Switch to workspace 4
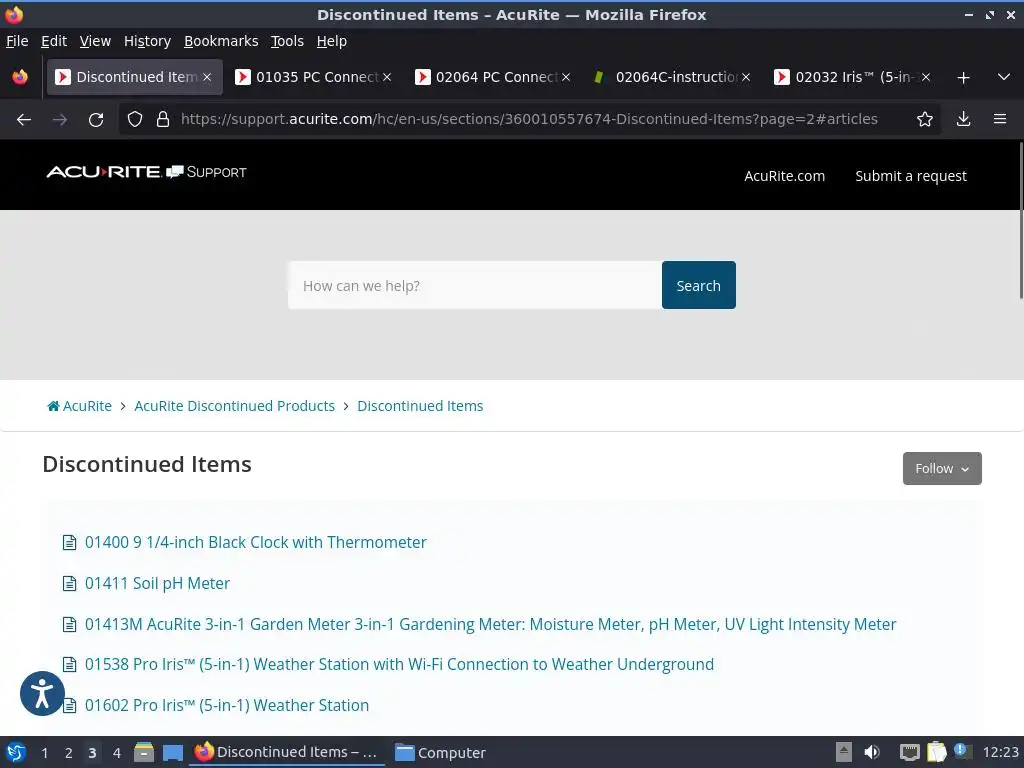This screenshot has width=1024, height=768. coord(117,753)
